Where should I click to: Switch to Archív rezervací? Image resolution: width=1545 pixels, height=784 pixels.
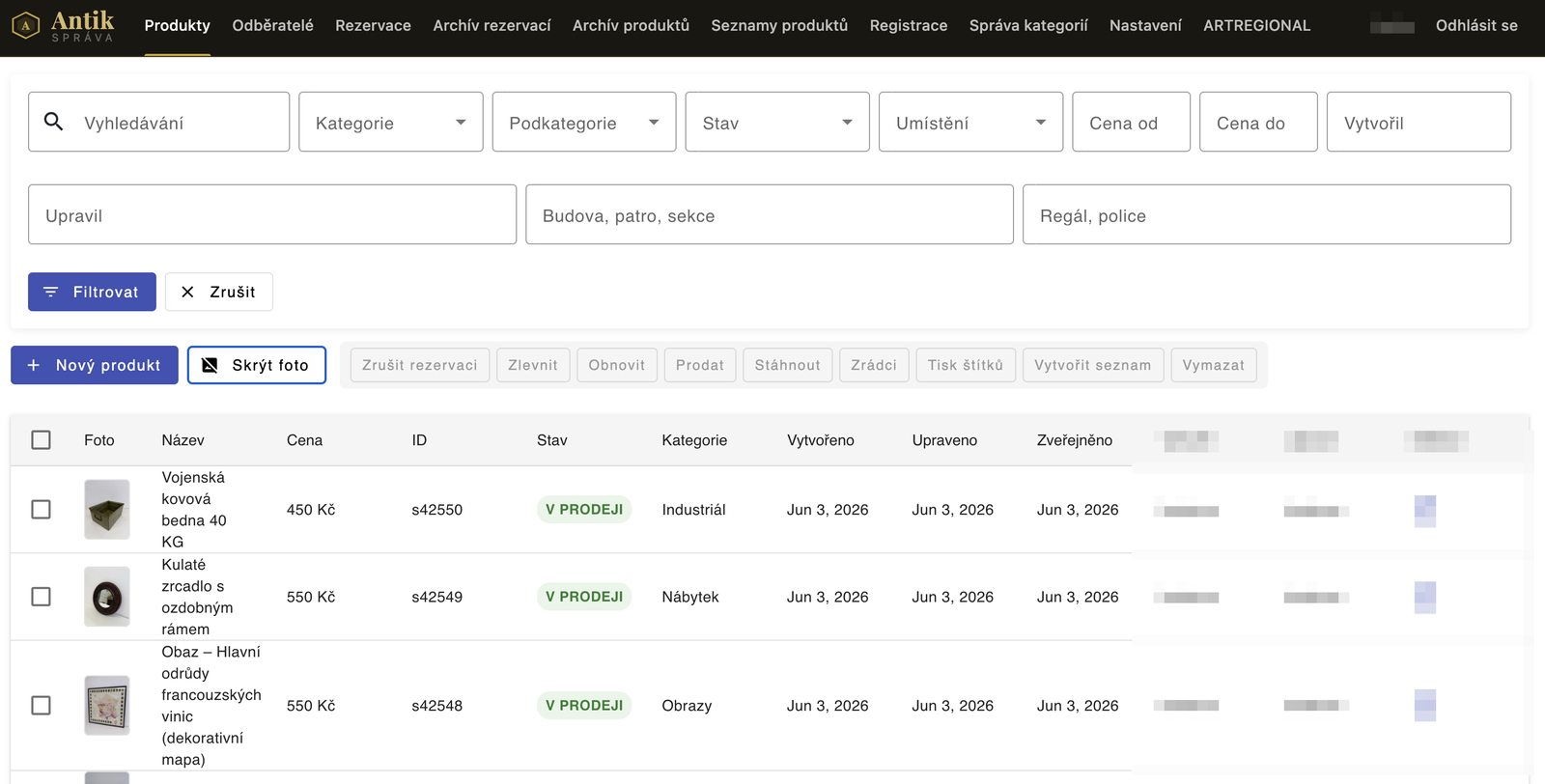coord(492,26)
